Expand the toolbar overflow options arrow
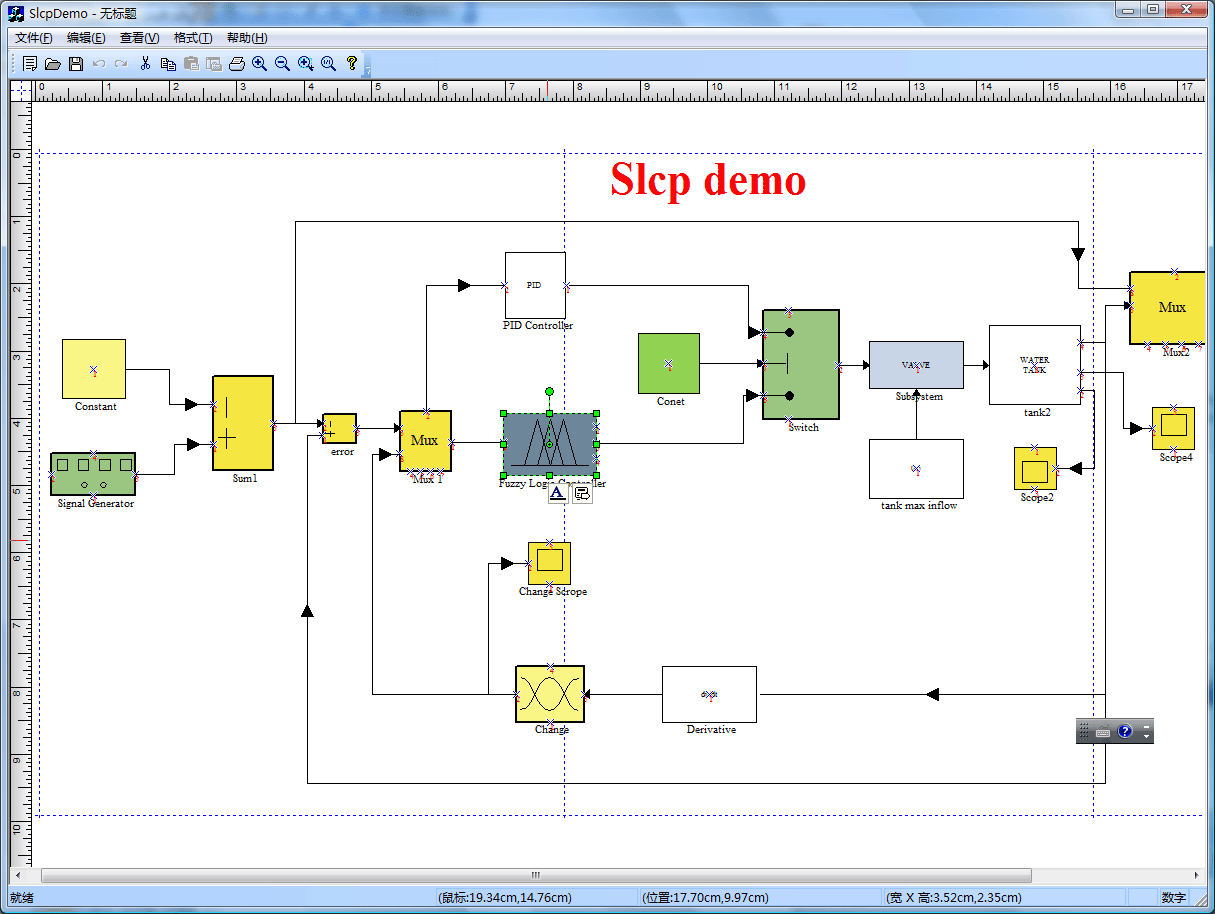This screenshot has width=1215, height=914. click(x=368, y=70)
